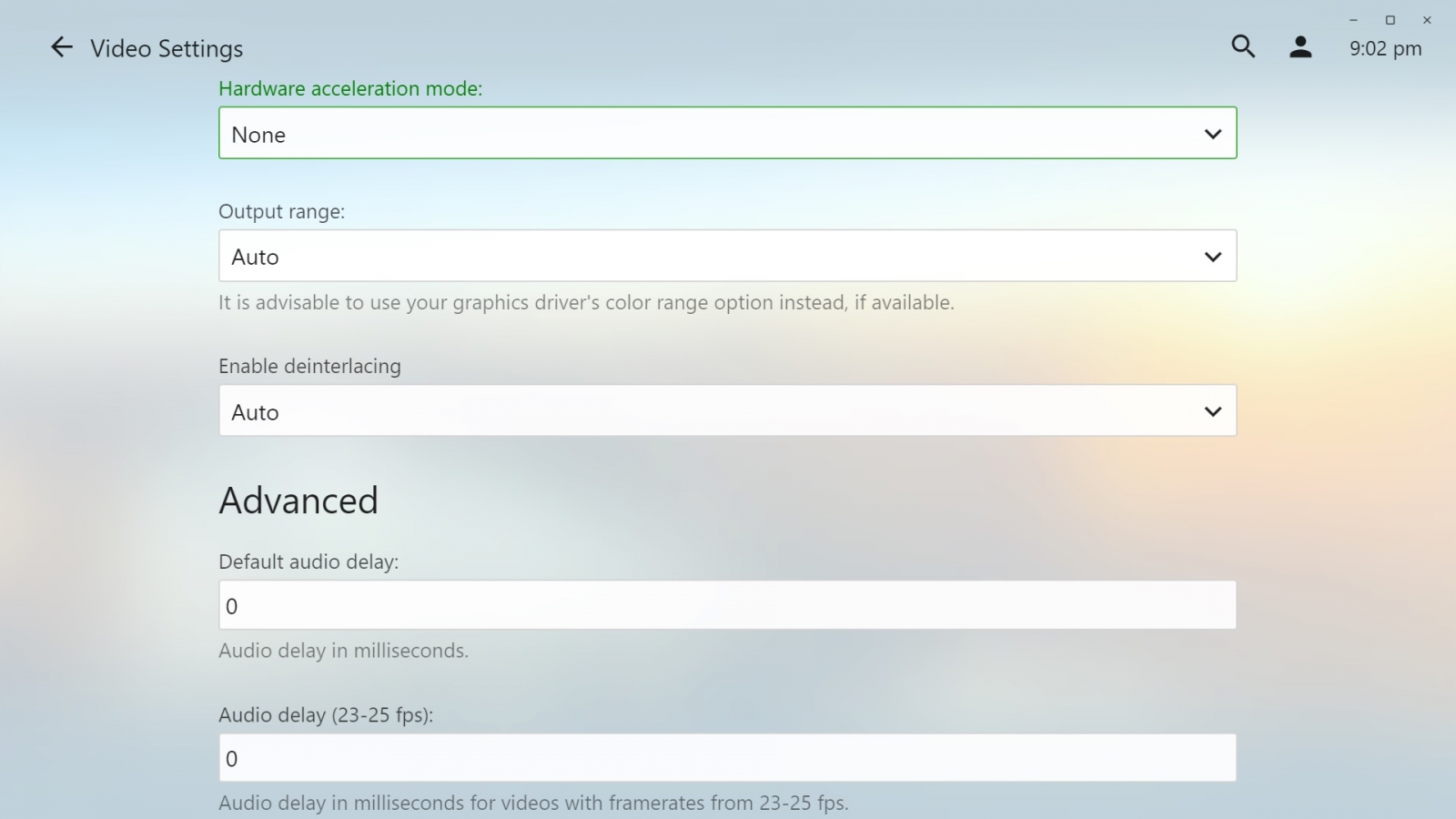Maximize the window
1456x819 pixels.
coord(1390,20)
